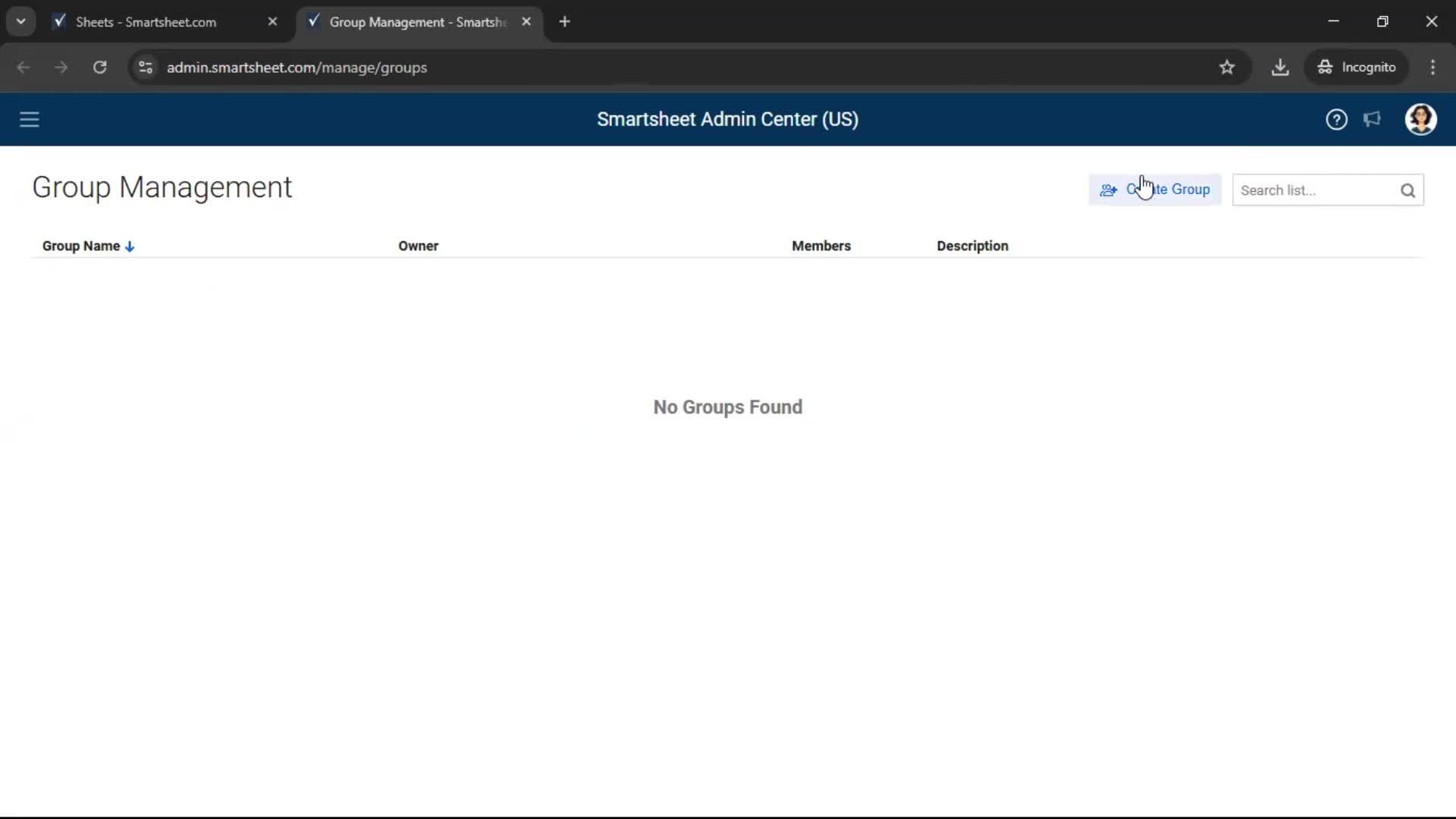Bookmark the page with the star icon
1456x819 pixels.
click(x=1227, y=67)
